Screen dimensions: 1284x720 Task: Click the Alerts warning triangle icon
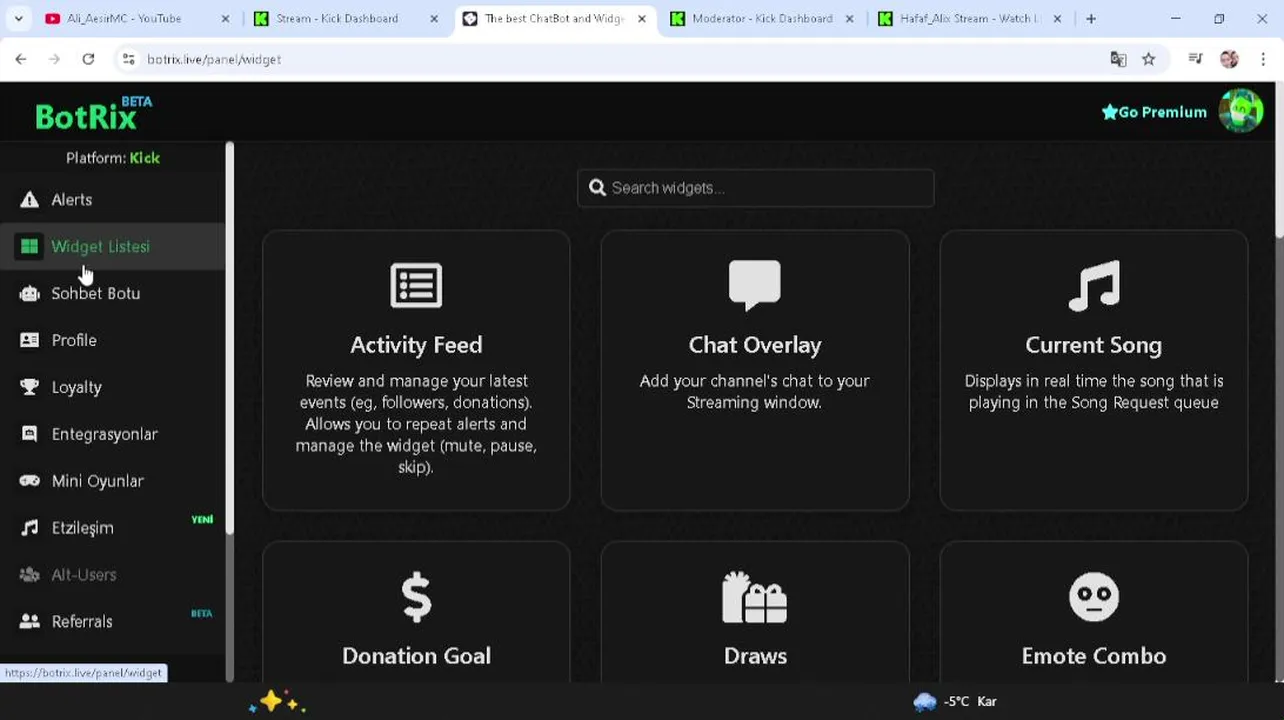[x=30, y=200]
